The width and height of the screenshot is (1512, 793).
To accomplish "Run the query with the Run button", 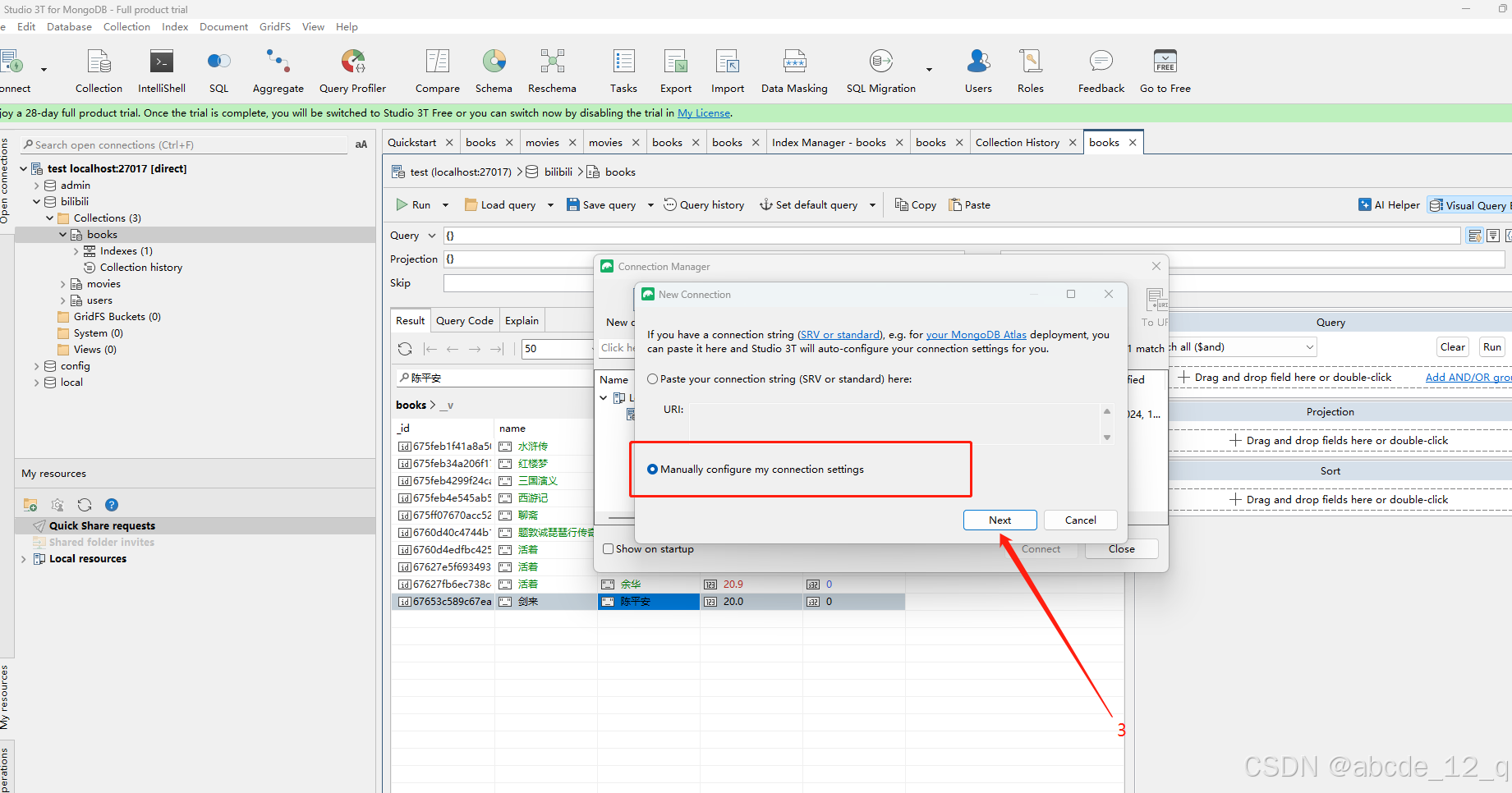I will click(x=413, y=204).
